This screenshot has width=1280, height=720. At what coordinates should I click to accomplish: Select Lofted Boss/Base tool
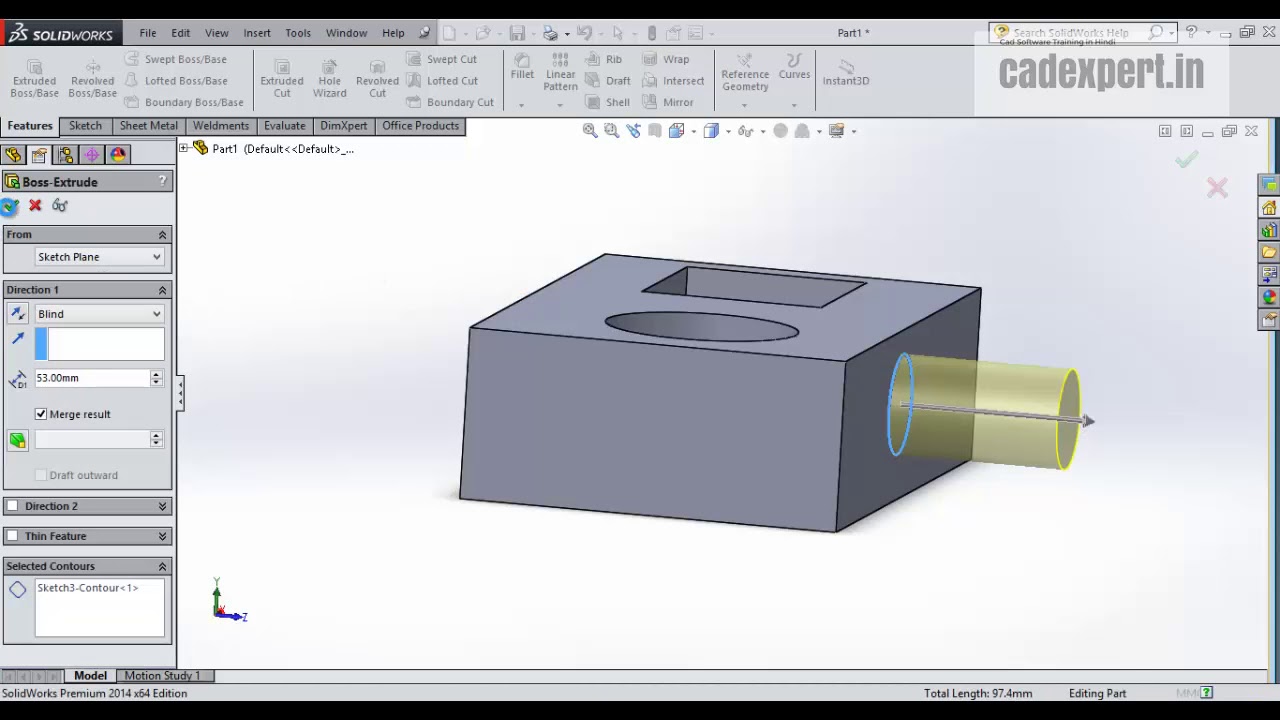coord(176,80)
